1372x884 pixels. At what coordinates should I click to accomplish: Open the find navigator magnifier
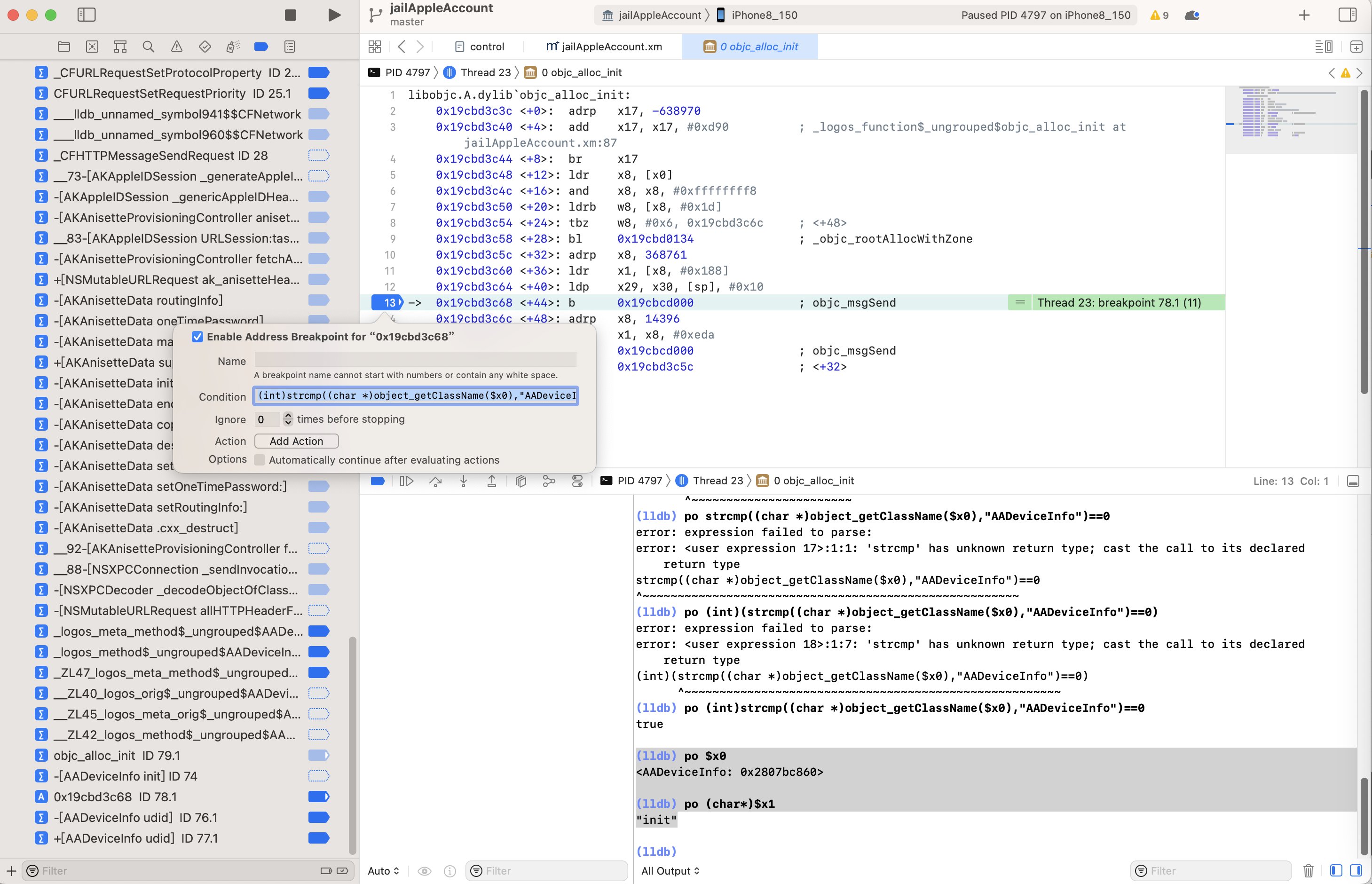tap(148, 47)
